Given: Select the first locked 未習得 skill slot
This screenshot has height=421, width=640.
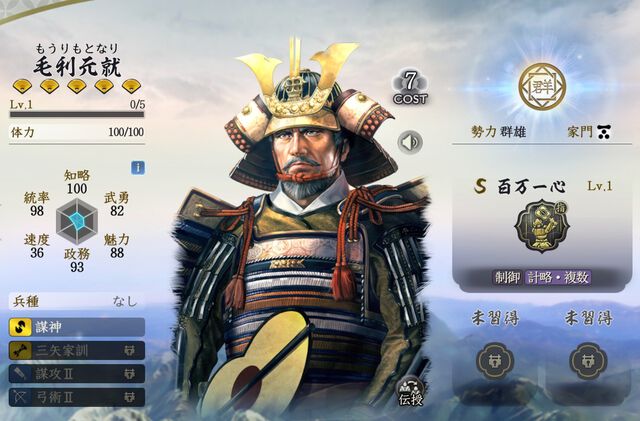Looking at the screenshot, I should [495, 361].
